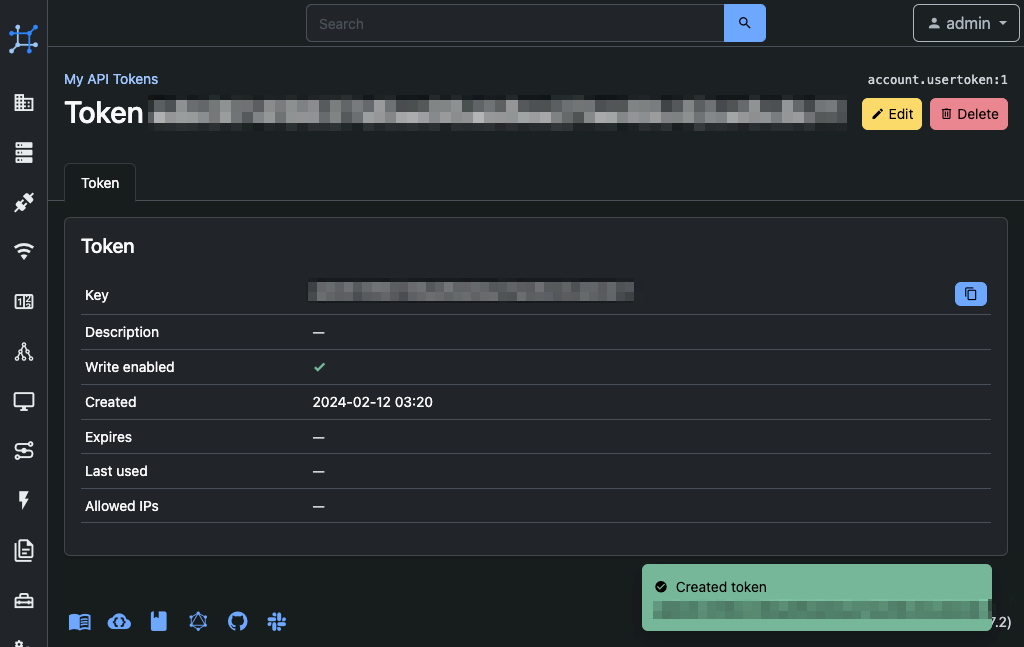Screen dimensions: 1024x647
Task: Open the Connections sidebar menu (cable plug icon)
Action: pos(24,202)
